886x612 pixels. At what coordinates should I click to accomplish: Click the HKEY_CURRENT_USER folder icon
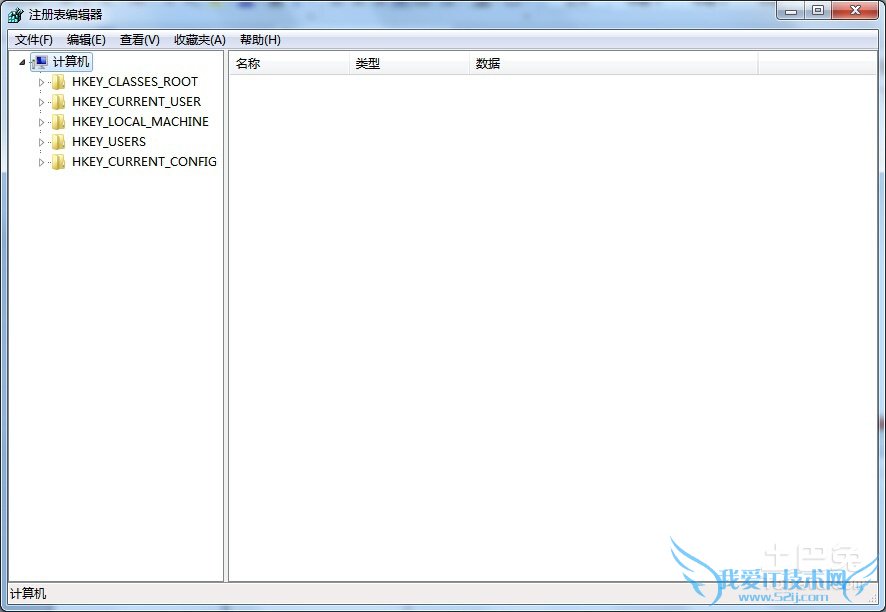[x=58, y=102]
